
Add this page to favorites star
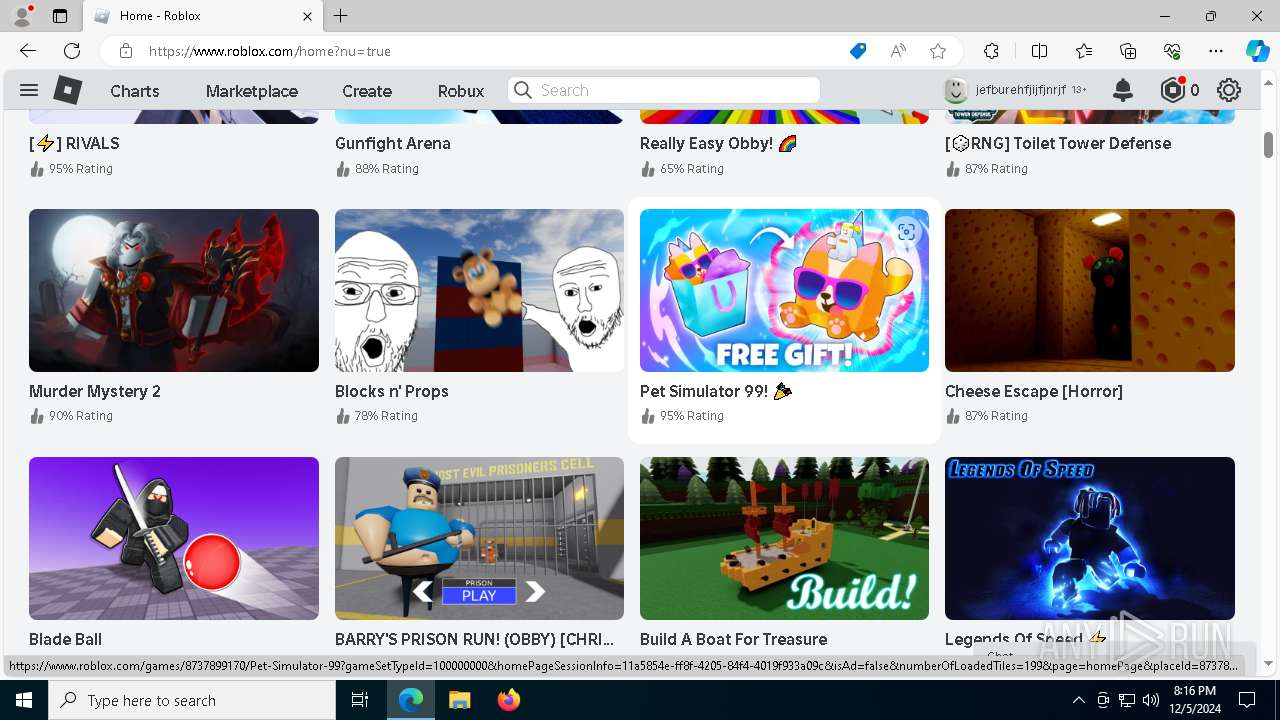pyautogui.click(x=938, y=51)
